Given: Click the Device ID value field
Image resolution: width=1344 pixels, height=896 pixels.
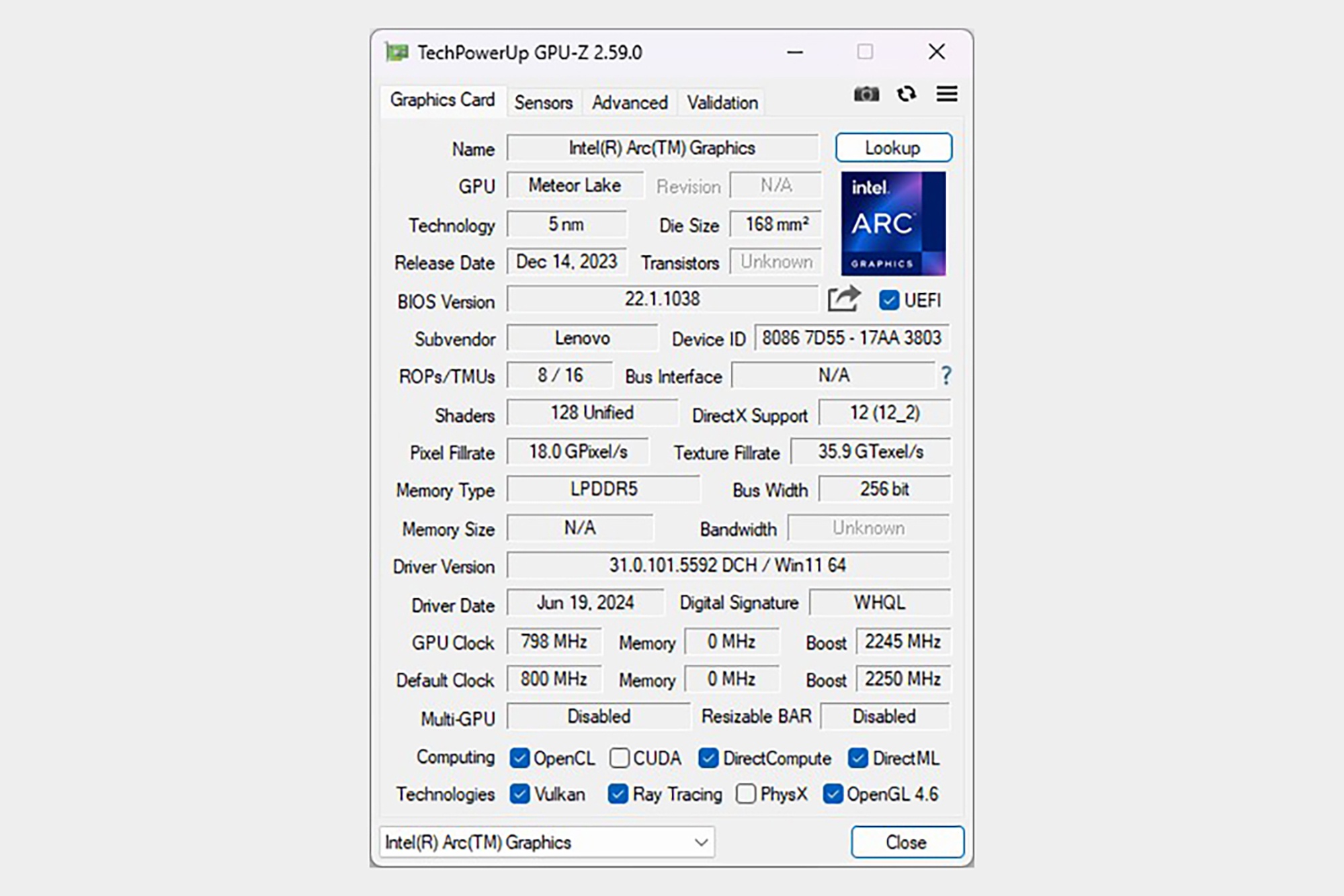Looking at the screenshot, I should pyautogui.click(x=851, y=338).
